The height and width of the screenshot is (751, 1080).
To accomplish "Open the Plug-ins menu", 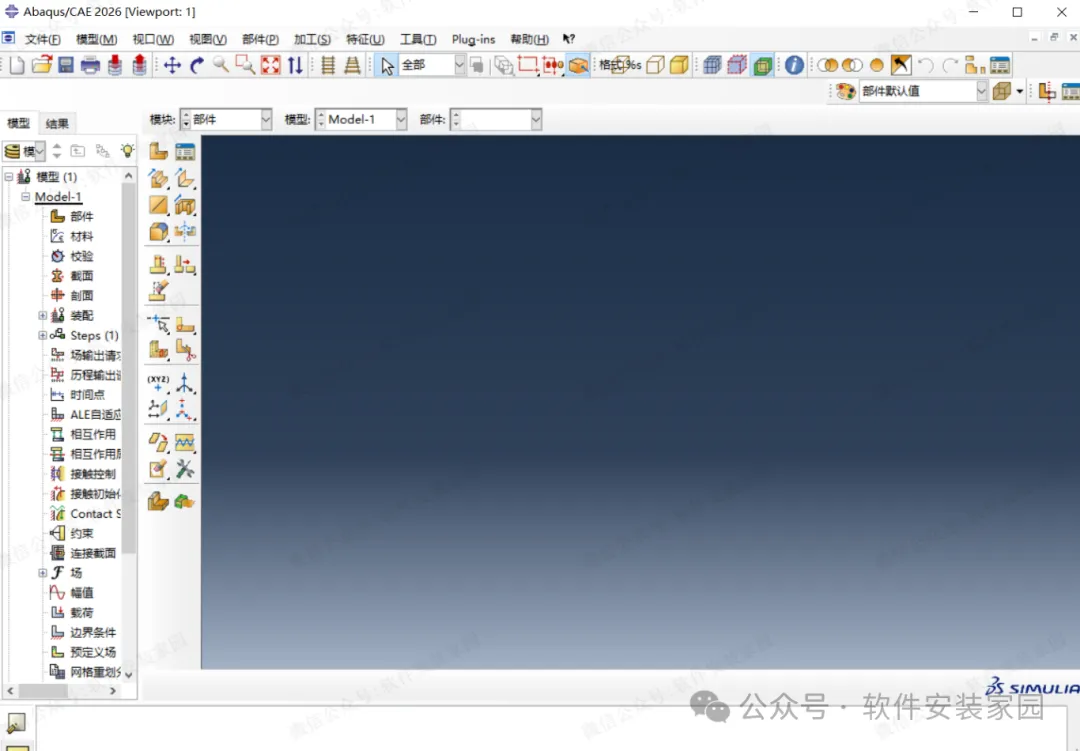I will click(473, 39).
